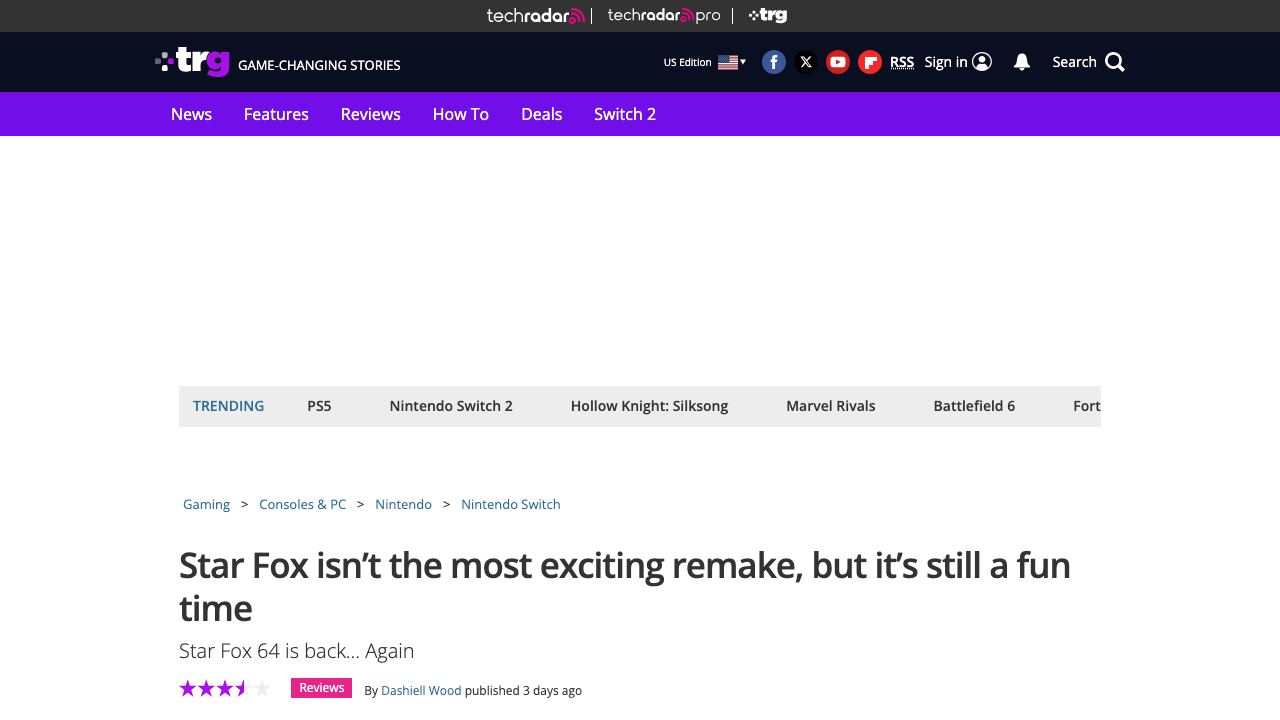Click subtitle 'Star Fox 64 is back… Again'
The height and width of the screenshot is (720, 1280).
tap(296, 651)
